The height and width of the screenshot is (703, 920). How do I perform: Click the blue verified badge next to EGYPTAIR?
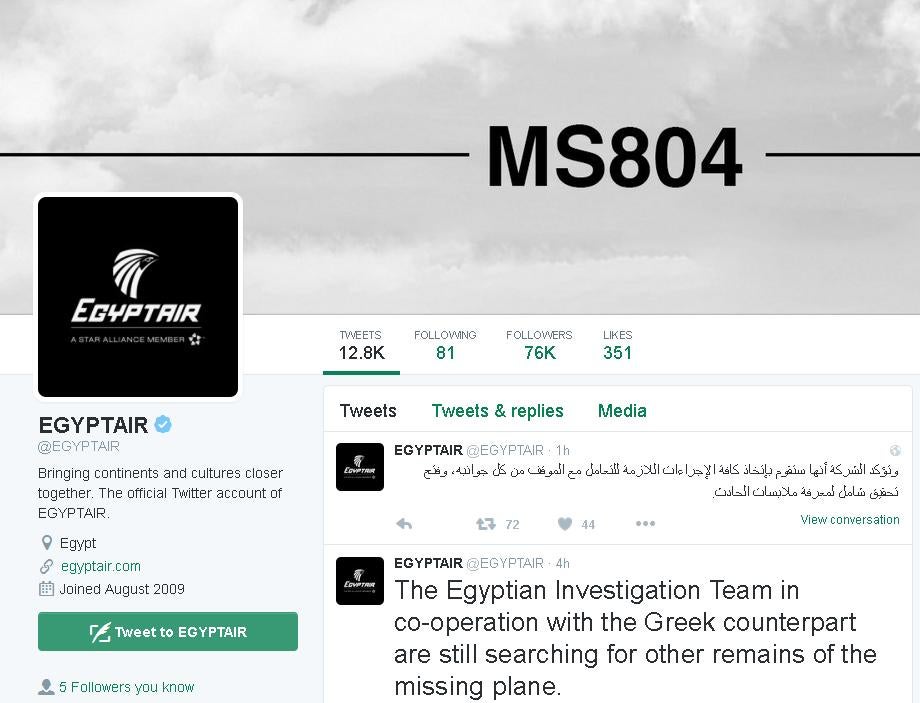point(163,425)
